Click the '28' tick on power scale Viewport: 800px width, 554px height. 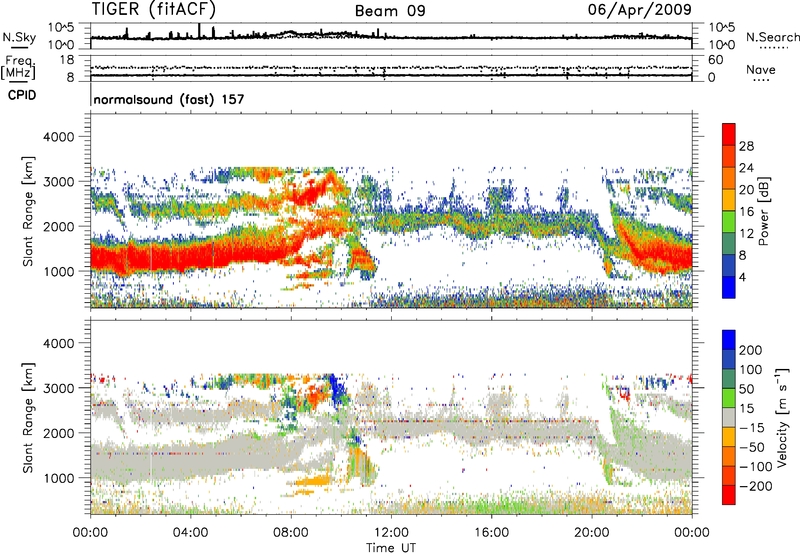[746, 146]
